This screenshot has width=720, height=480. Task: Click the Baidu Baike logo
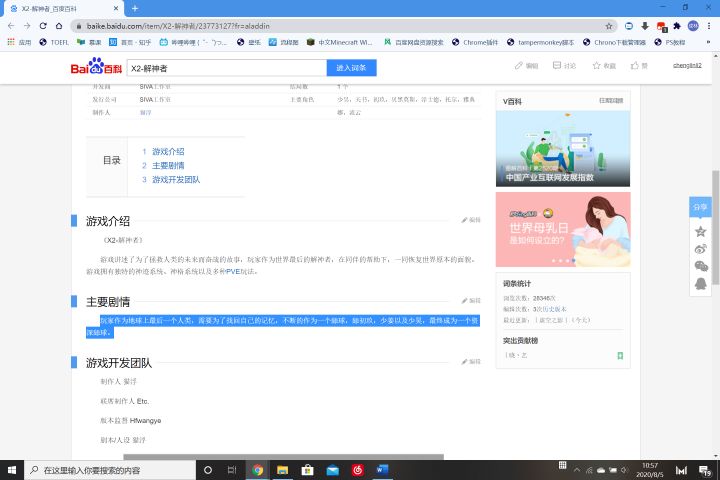point(96,67)
